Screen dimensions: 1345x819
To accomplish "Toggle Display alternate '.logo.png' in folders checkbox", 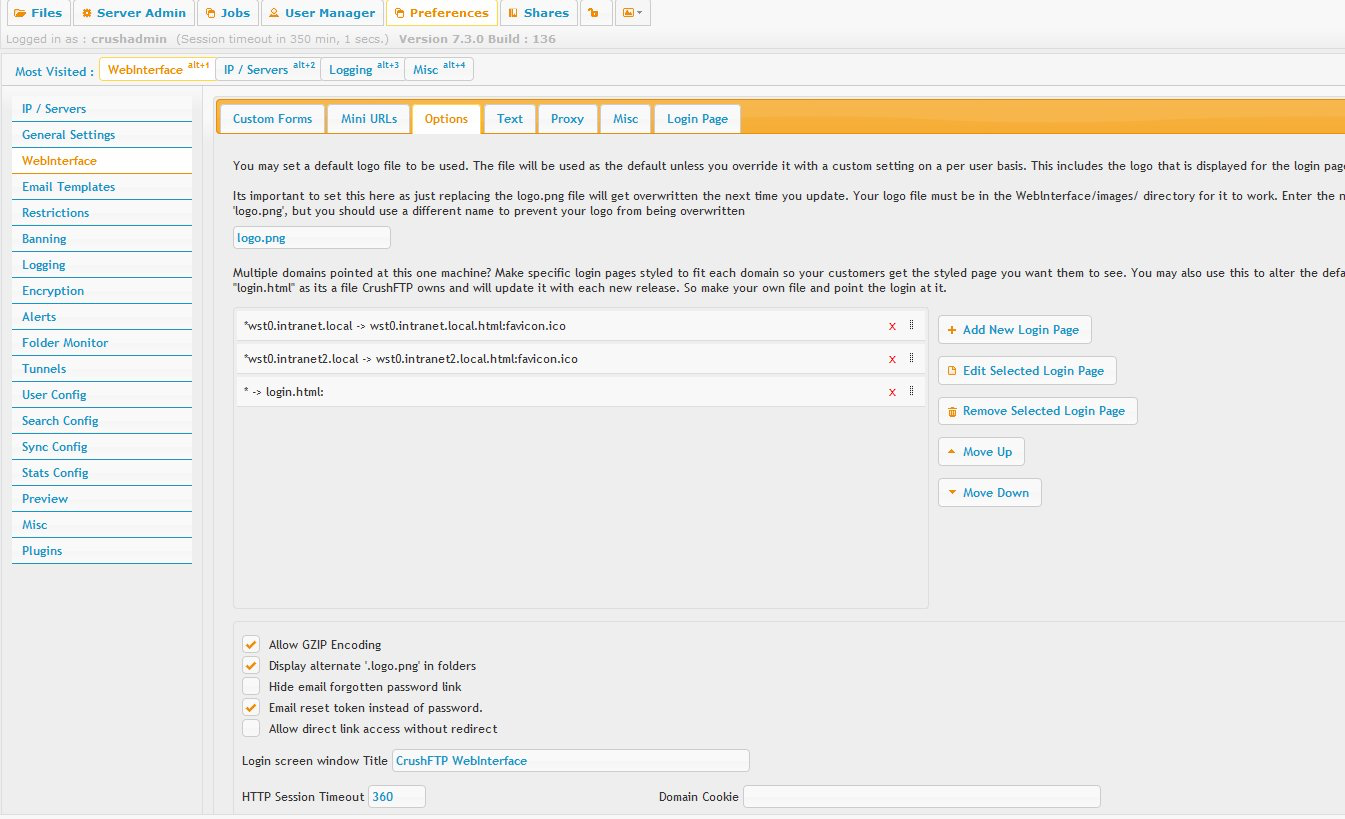I will coord(251,666).
